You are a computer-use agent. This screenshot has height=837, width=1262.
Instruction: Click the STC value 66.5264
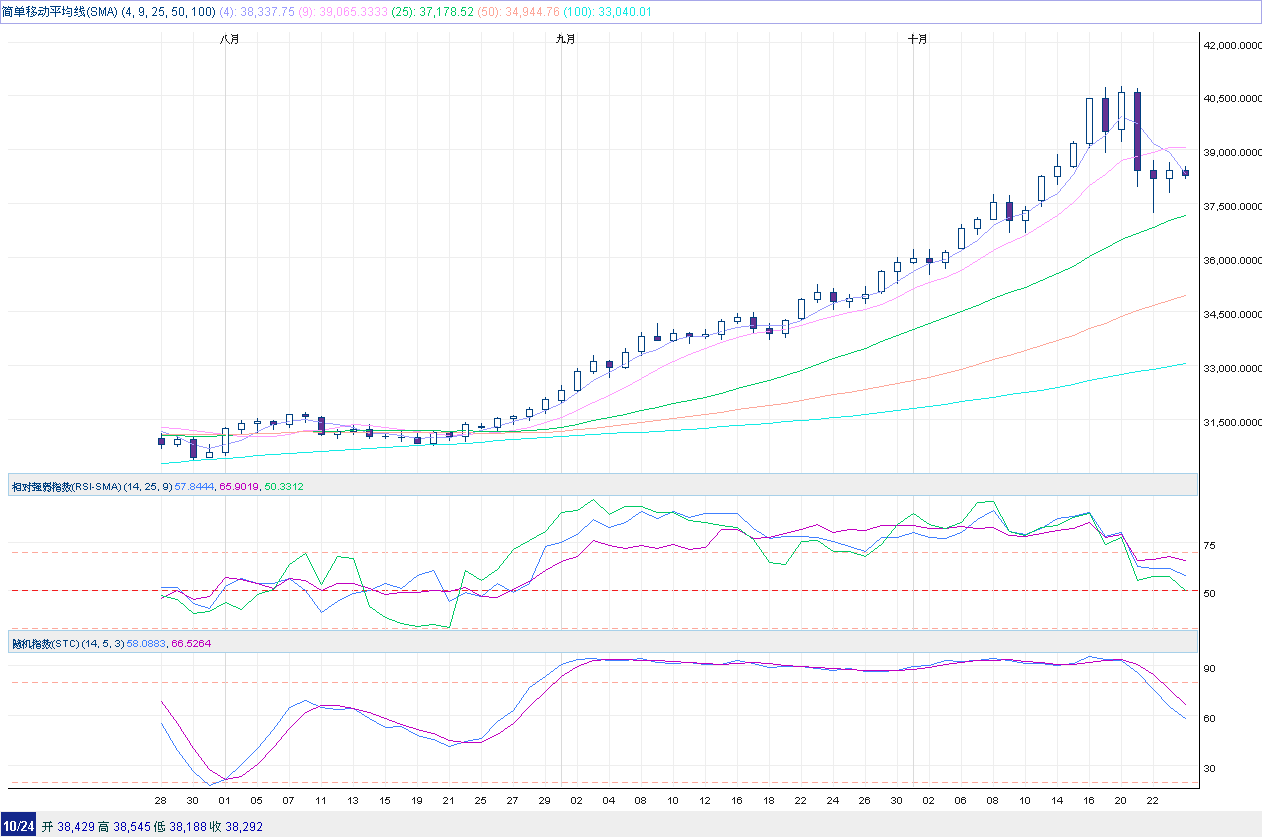(x=191, y=644)
